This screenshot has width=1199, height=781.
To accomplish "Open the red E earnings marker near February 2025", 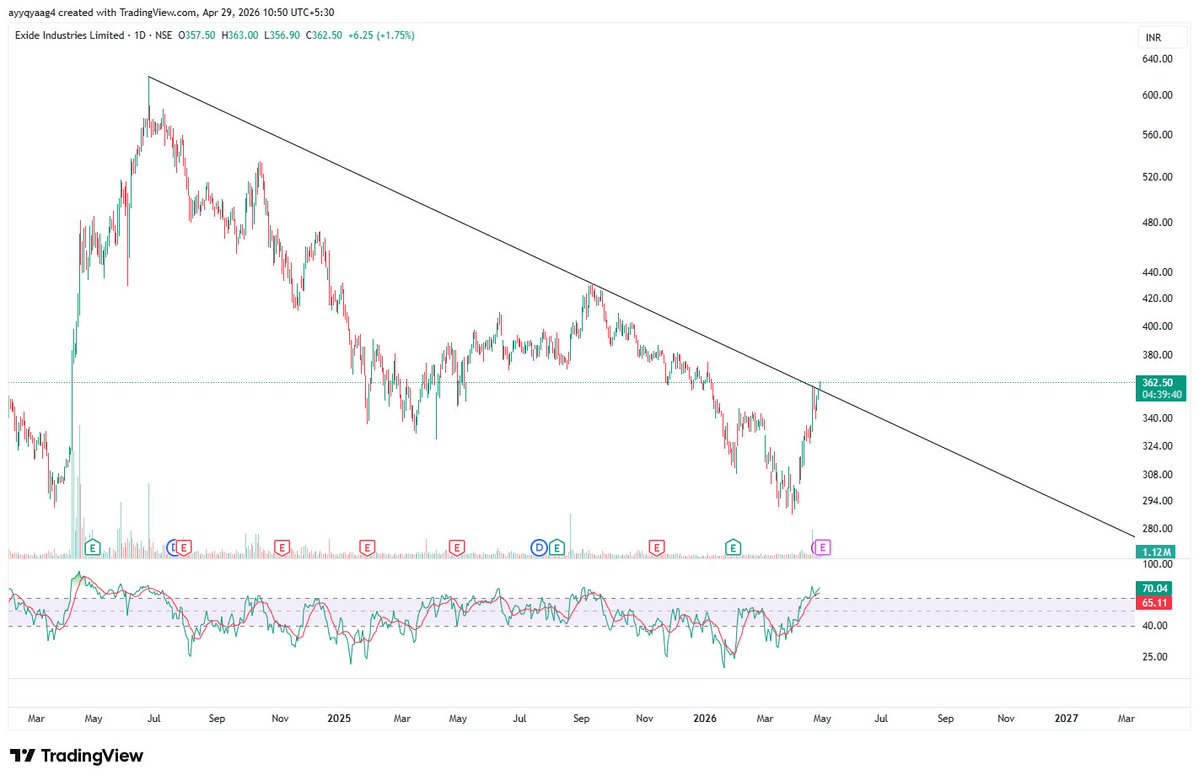I will [367, 547].
